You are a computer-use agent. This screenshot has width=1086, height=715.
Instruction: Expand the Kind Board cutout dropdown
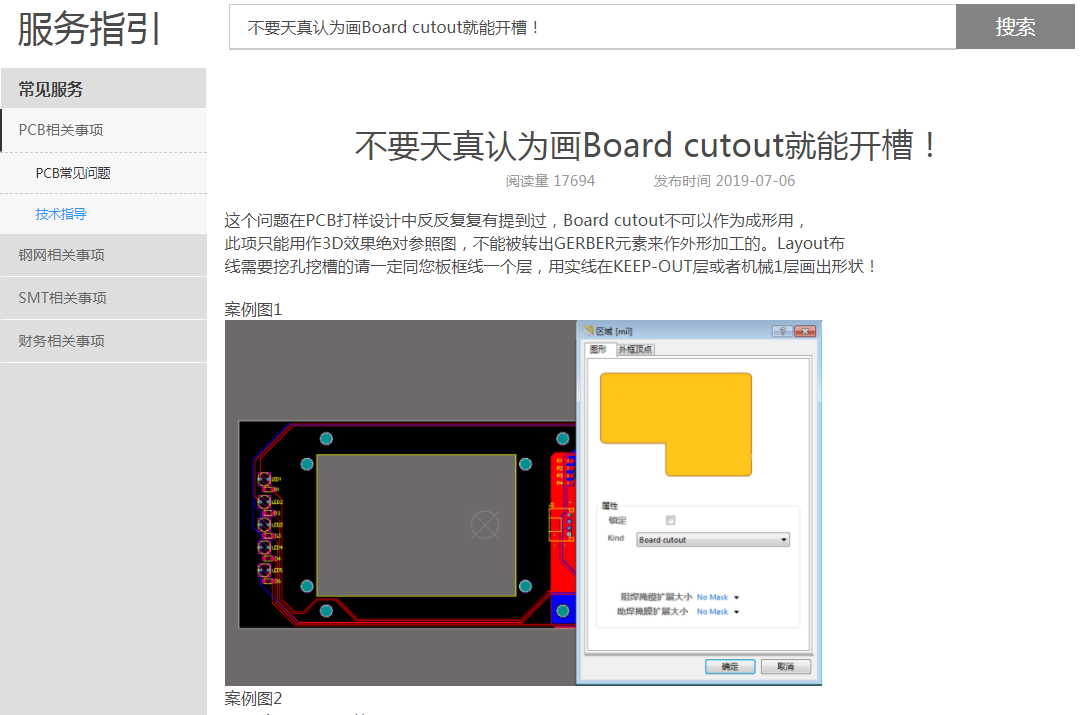coord(713,540)
